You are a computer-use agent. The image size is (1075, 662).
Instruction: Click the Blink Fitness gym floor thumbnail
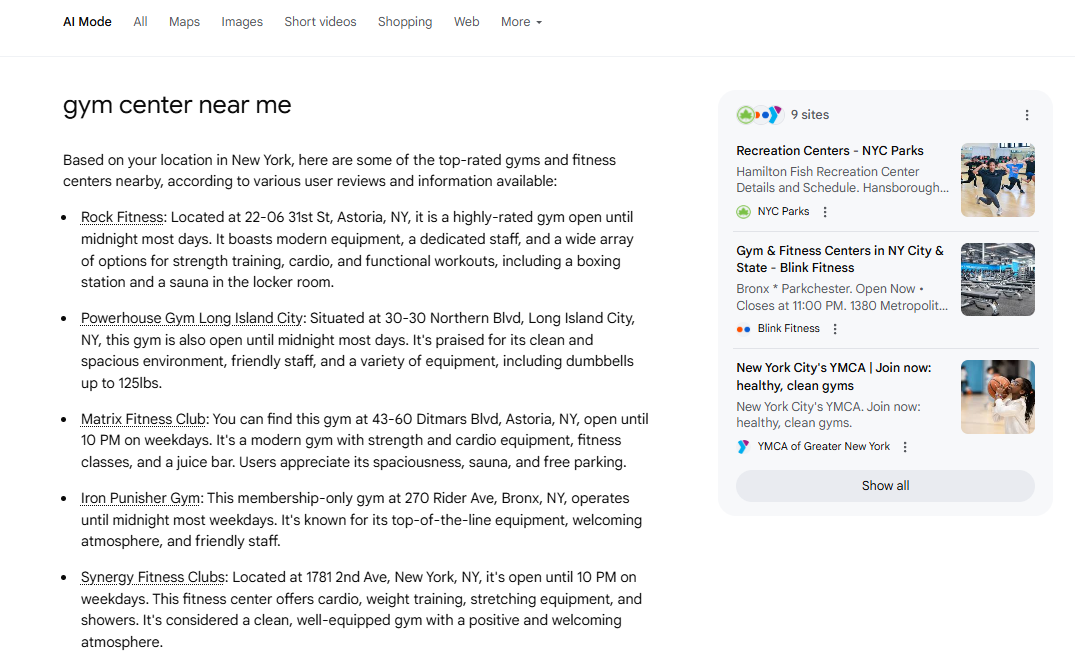pyautogui.click(x=998, y=280)
